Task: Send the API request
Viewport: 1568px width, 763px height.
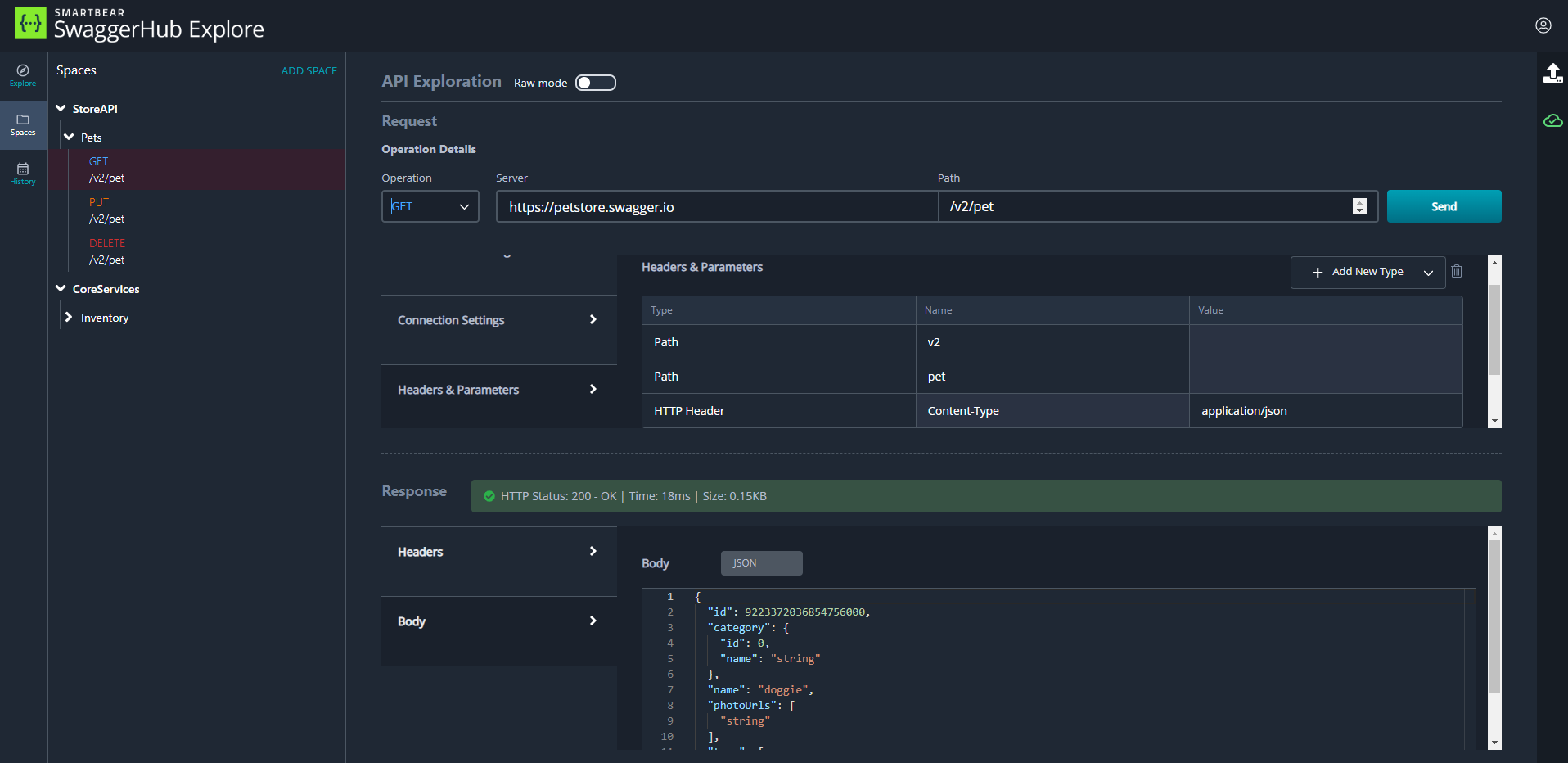Action: tap(1444, 206)
